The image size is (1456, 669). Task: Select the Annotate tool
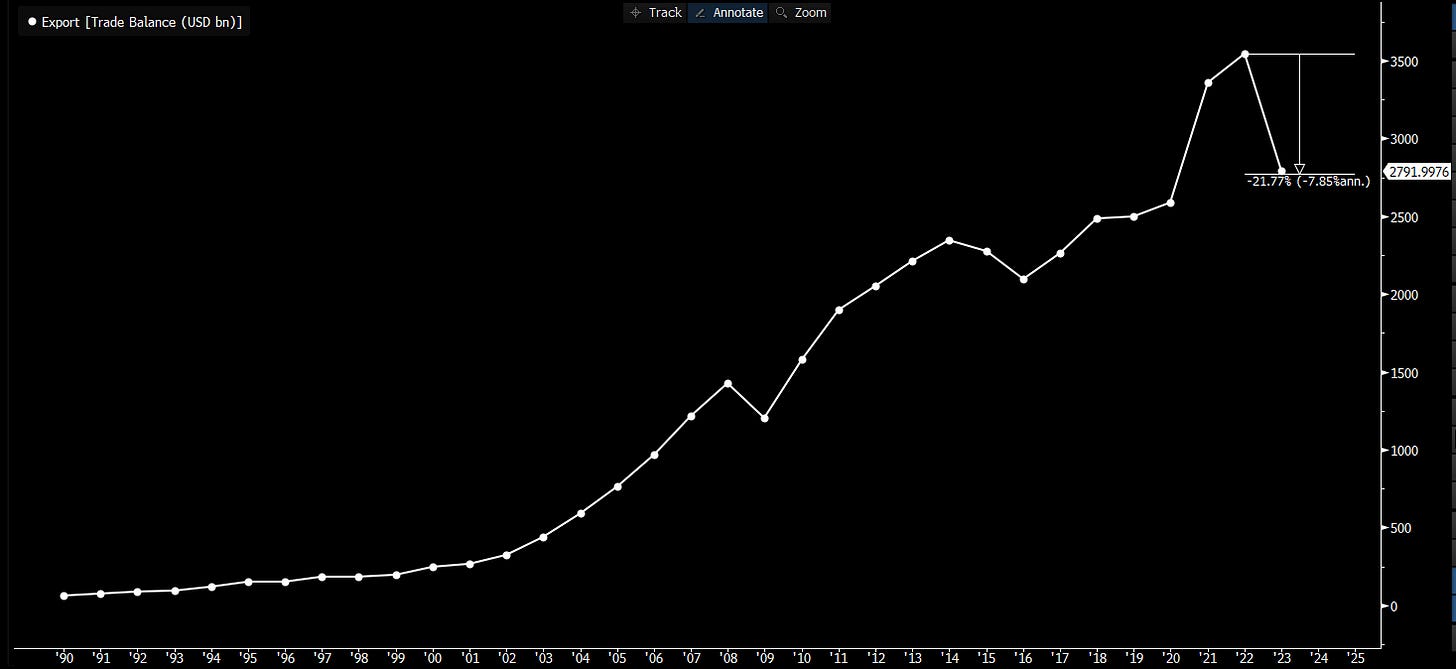click(728, 12)
